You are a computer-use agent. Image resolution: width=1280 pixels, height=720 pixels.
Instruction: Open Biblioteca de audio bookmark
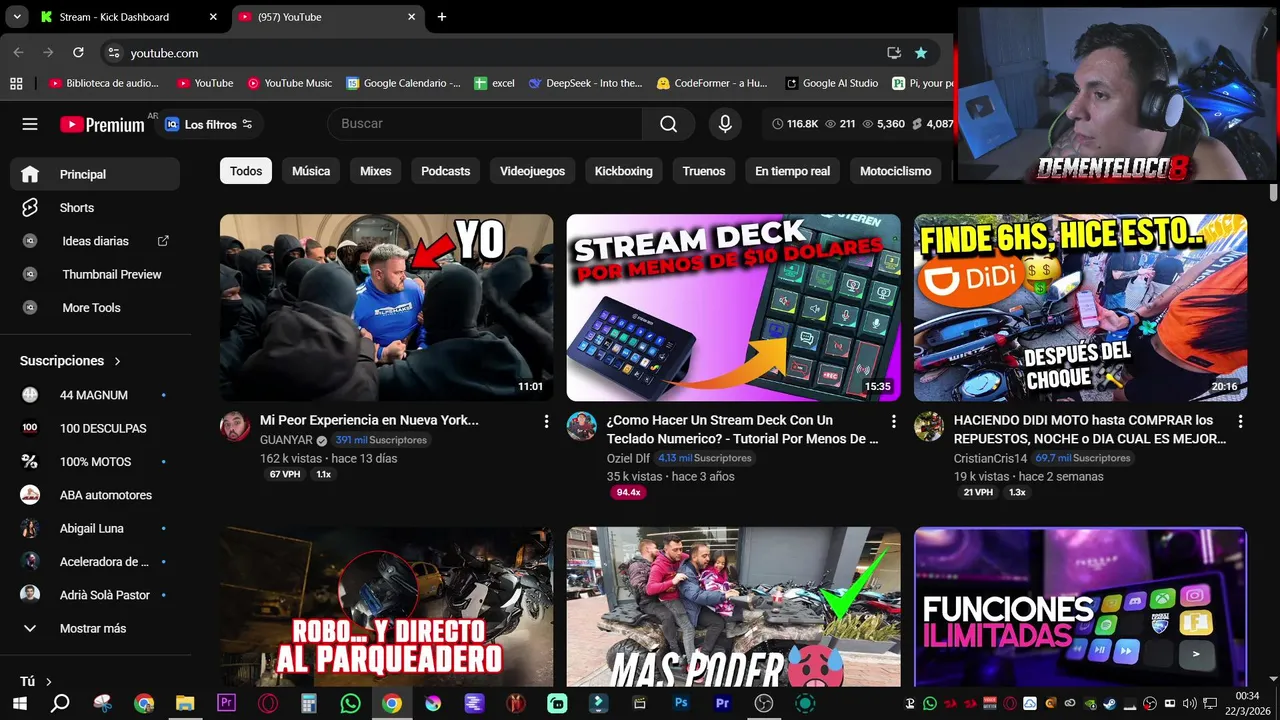[x=104, y=83]
